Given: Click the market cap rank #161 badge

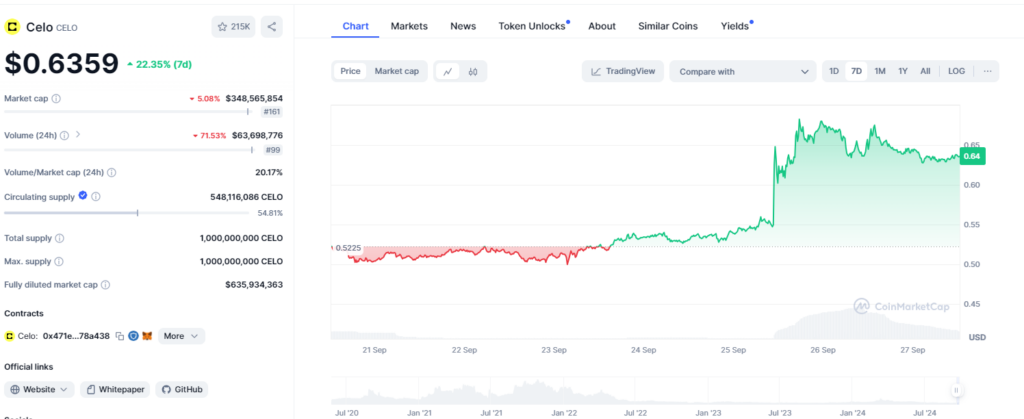Looking at the screenshot, I should [x=272, y=112].
